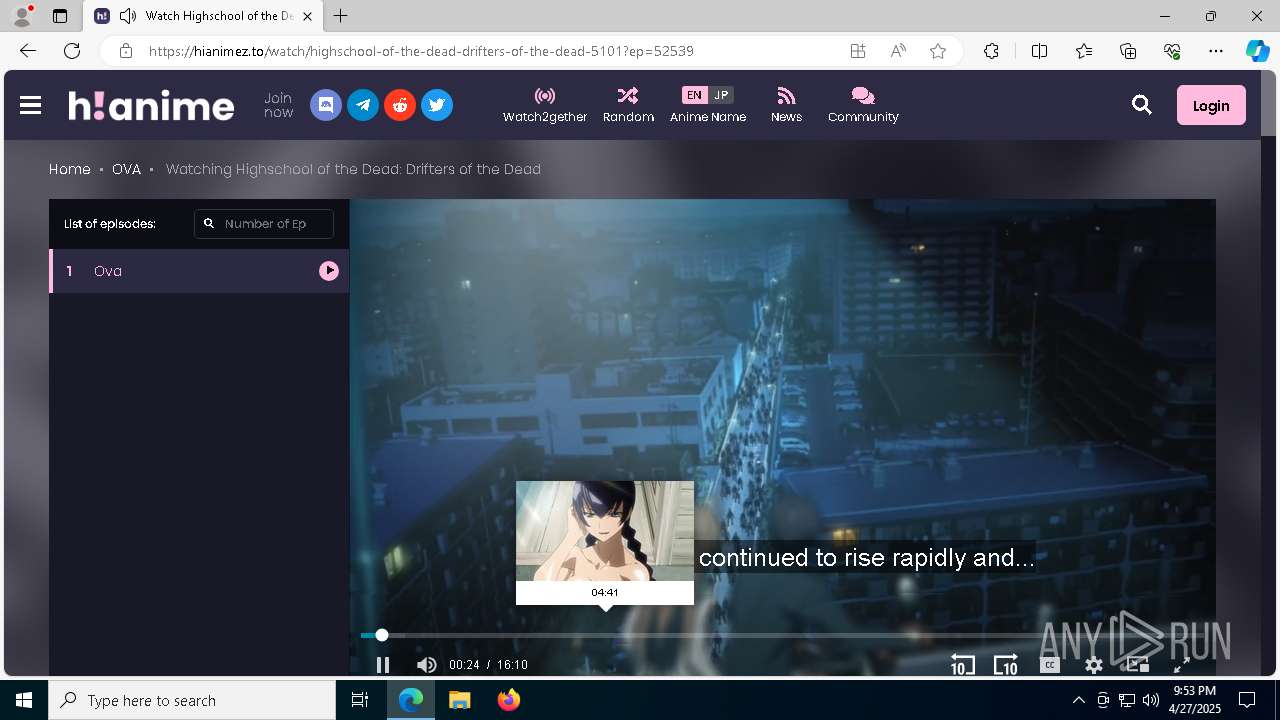This screenshot has width=1280, height=720.
Task: Switch anime name language to EN
Action: coord(694,95)
